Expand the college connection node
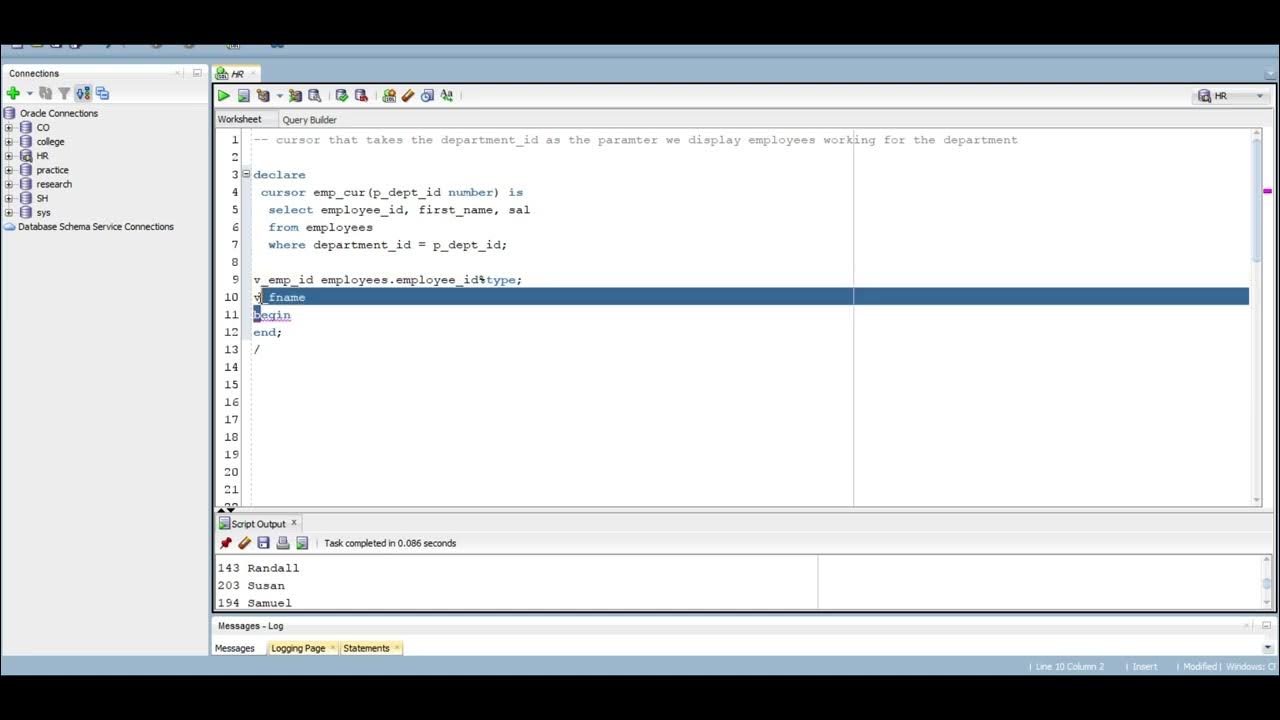Image resolution: width=1280 pixels, height=720 pixels. click(x=9, y=142)
